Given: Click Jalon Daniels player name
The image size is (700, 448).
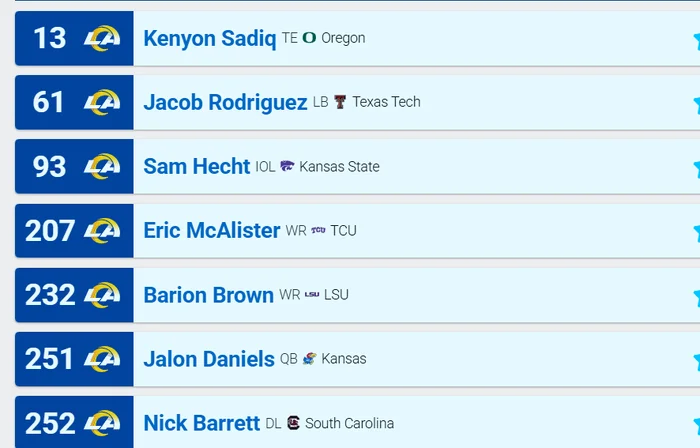Looking at the screenshot, I should tap(208, 359).
